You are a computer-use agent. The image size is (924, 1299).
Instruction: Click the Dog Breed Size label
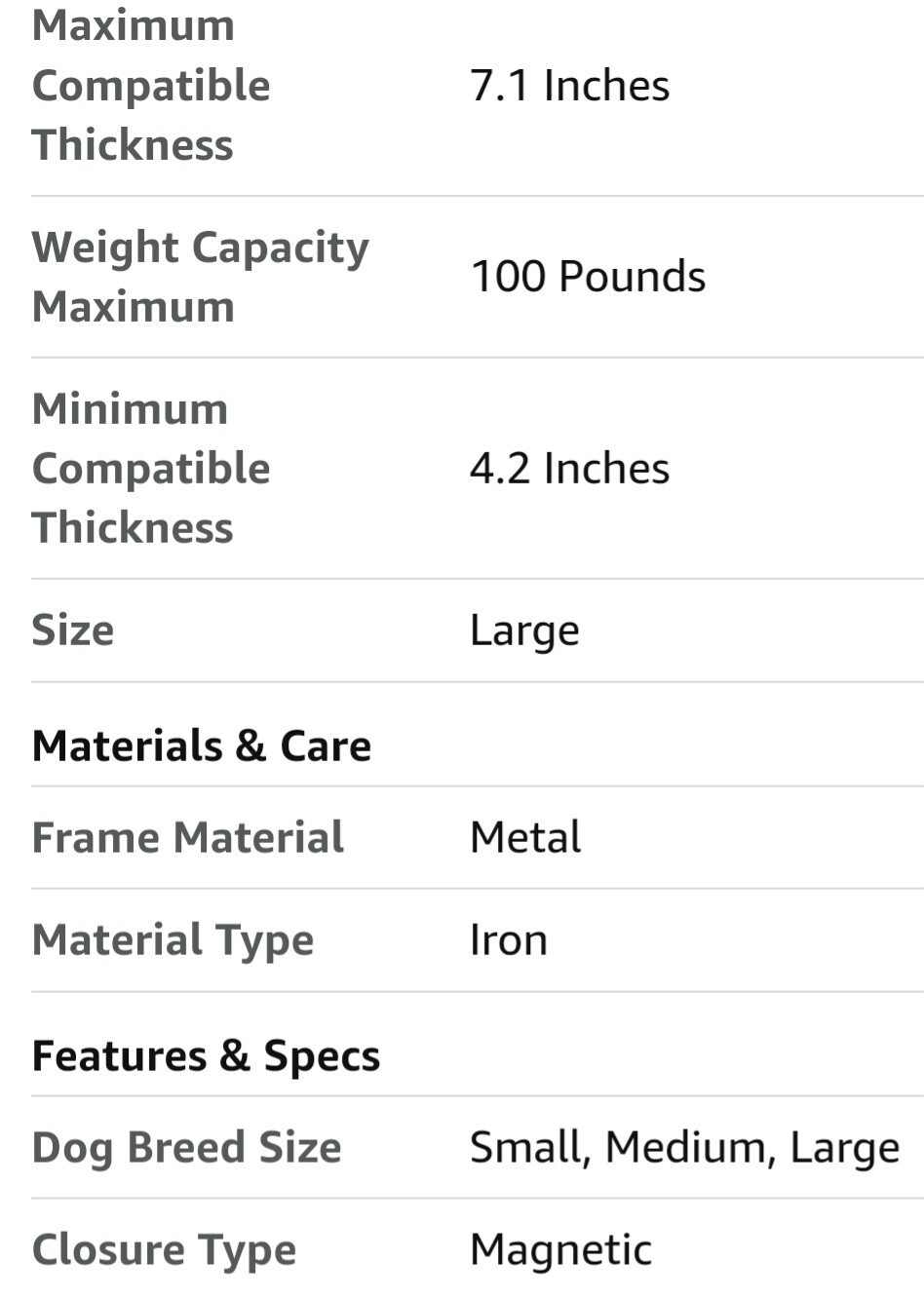click(x=186, y=1148)
